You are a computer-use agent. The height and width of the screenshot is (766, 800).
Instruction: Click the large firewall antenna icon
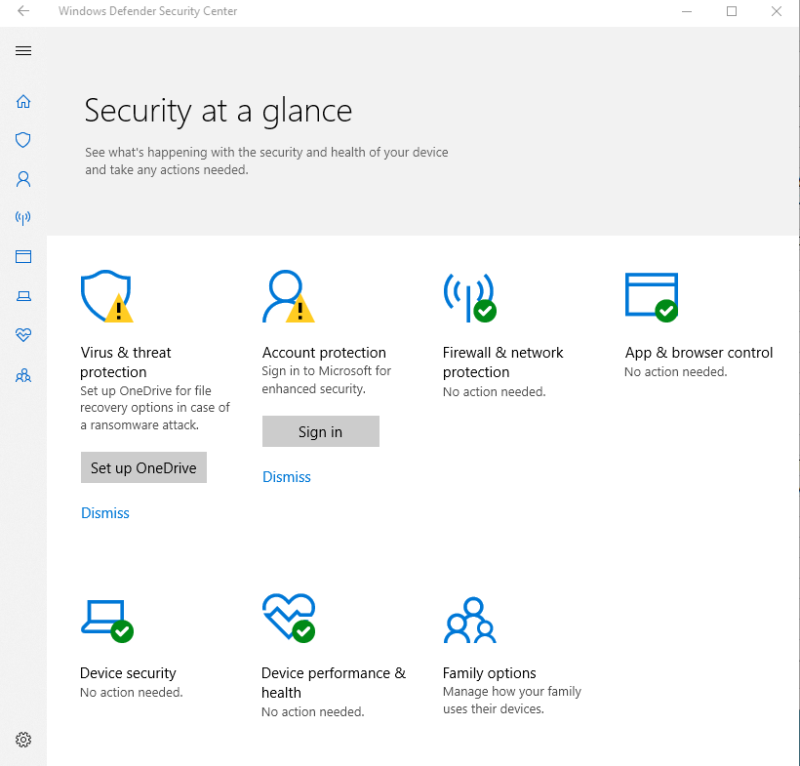click(x=470, y=298)
